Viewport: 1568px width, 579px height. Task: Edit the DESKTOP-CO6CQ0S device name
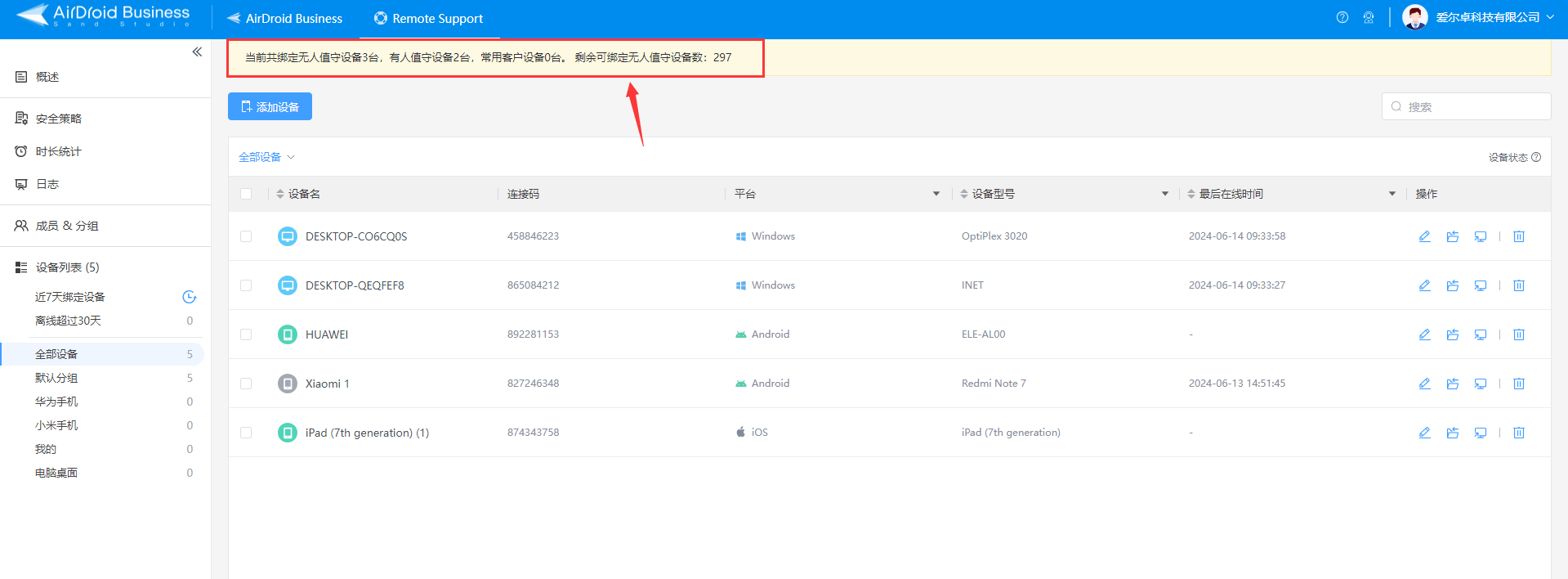pos(1424,236)
